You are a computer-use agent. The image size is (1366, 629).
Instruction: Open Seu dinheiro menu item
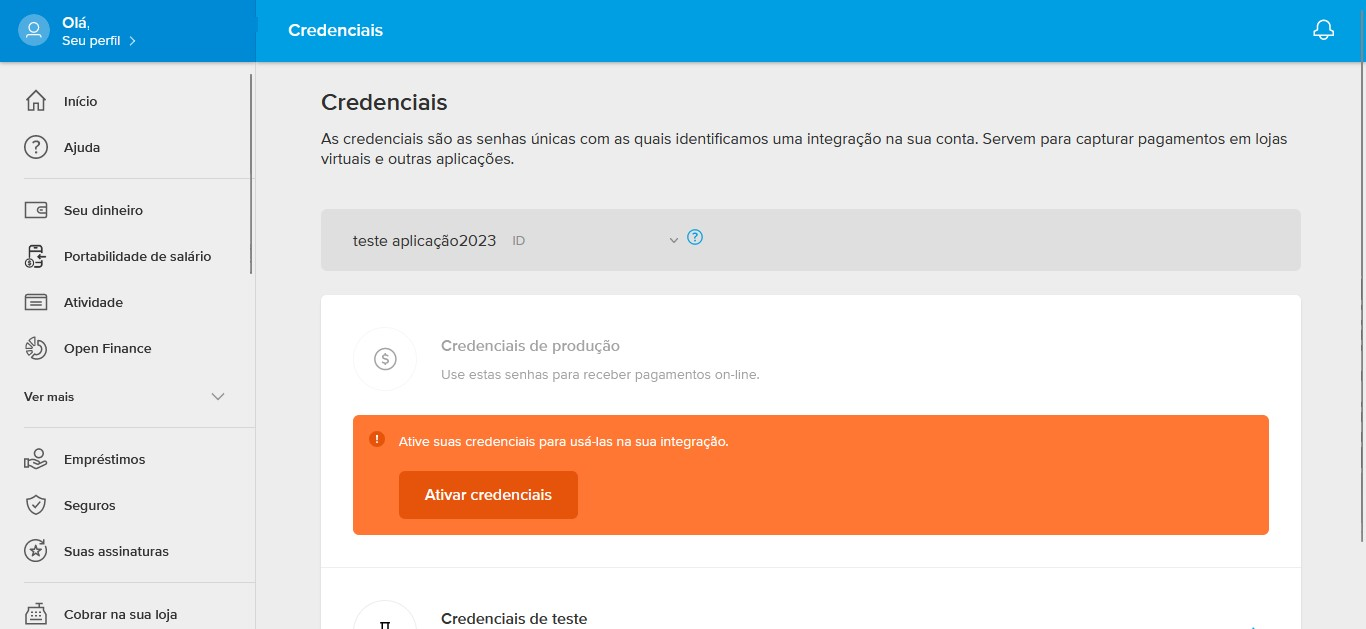point(103,210)
